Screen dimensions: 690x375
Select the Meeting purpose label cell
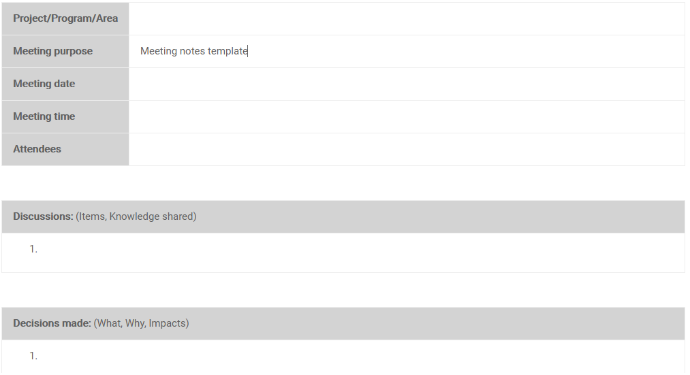pos(65,51)
